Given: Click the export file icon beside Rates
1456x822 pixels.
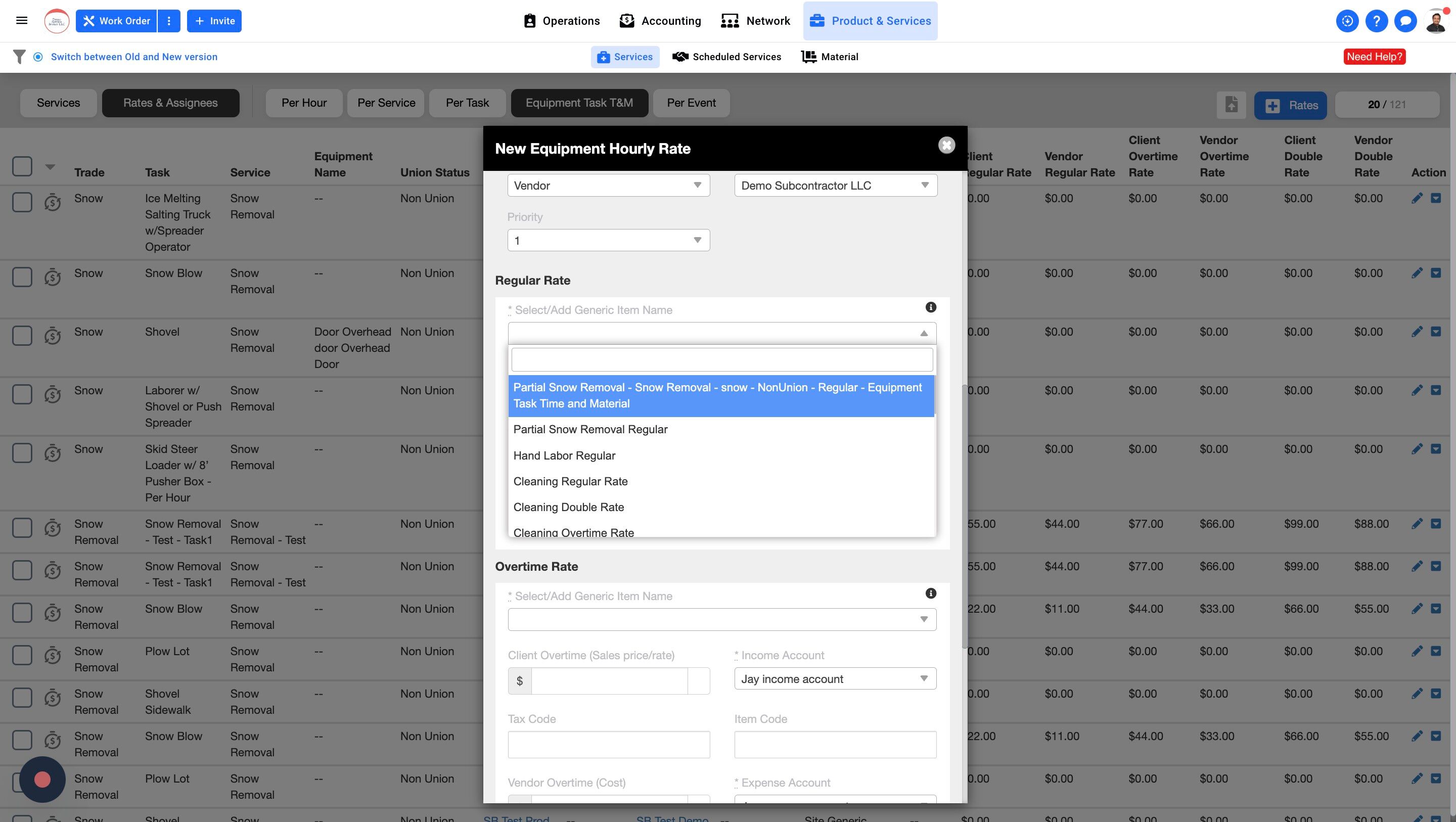Looking at the screenshot, I should pyautogui.click(x=1231, y=105).
